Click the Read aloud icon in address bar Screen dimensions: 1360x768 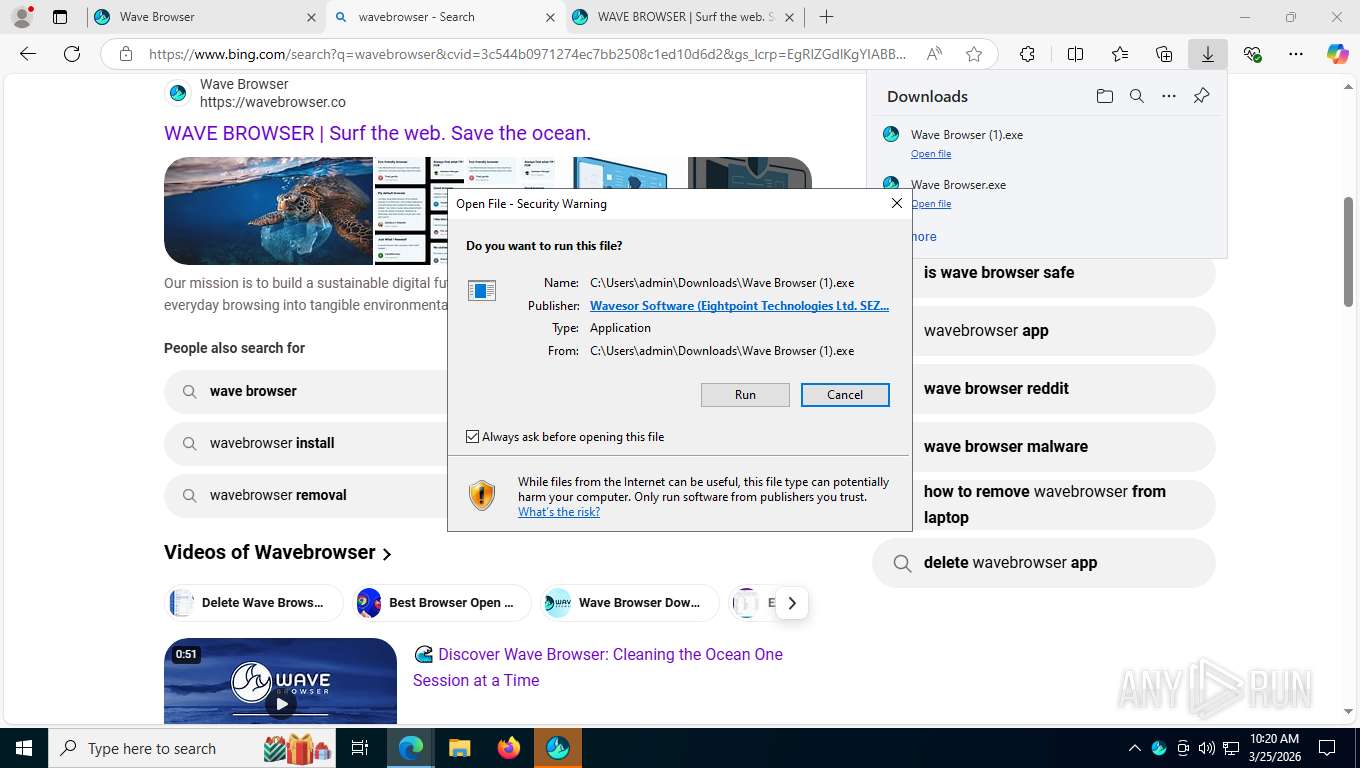coord(934,54)
